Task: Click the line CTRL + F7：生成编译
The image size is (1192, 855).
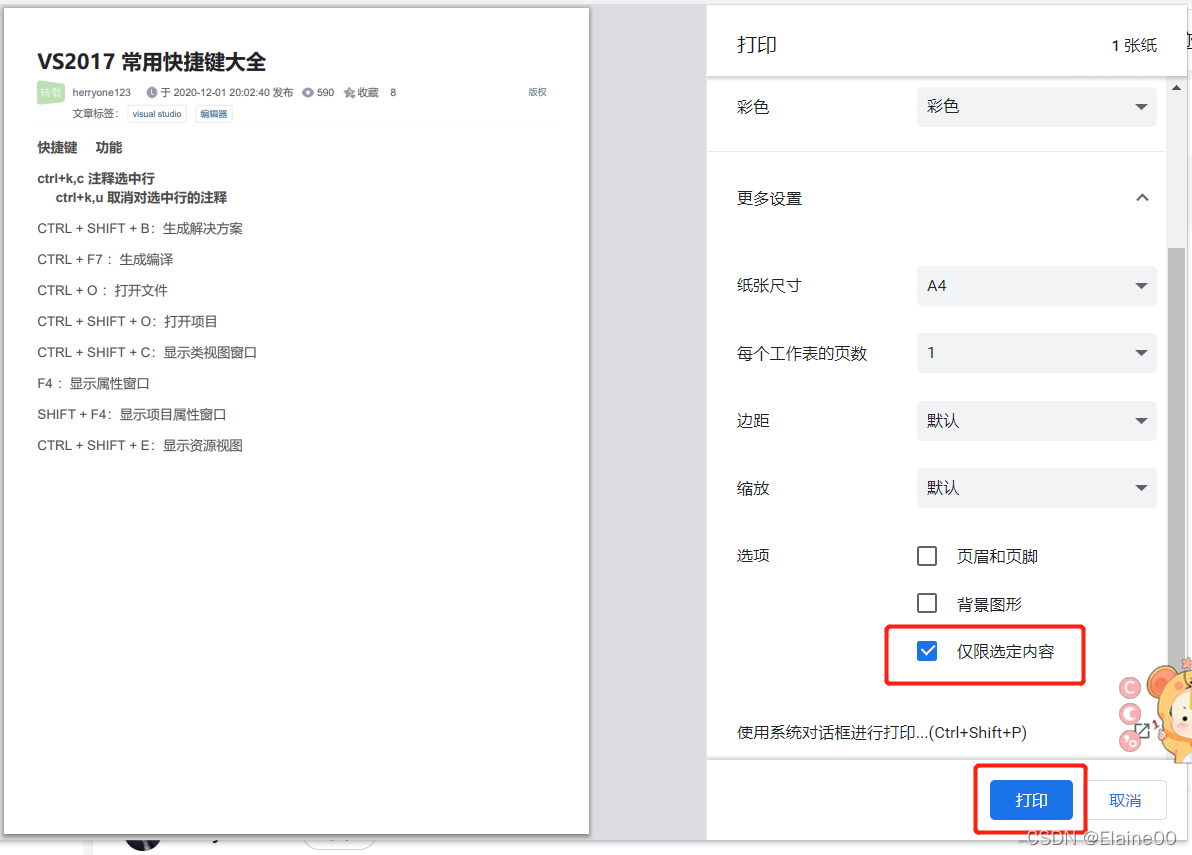Action: pos(105,260)
